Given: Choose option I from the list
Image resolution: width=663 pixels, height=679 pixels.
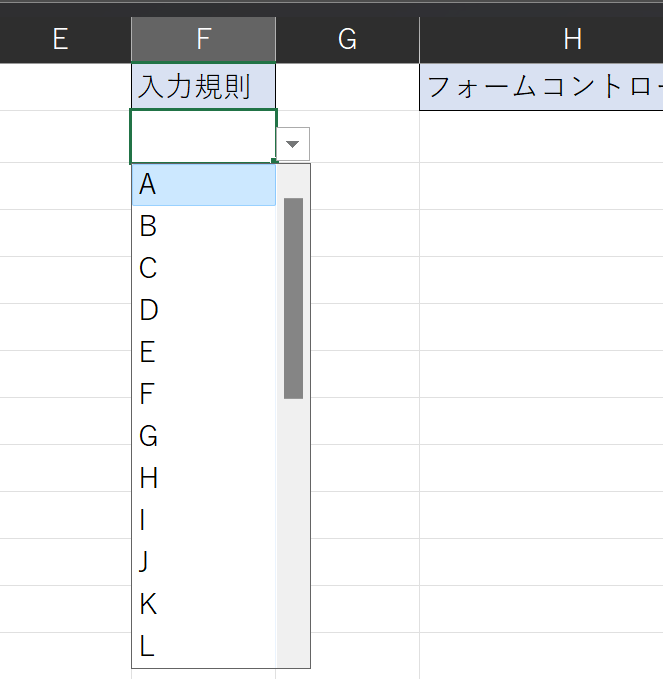Looking at the screenshot, I should (x=204, y=521).
